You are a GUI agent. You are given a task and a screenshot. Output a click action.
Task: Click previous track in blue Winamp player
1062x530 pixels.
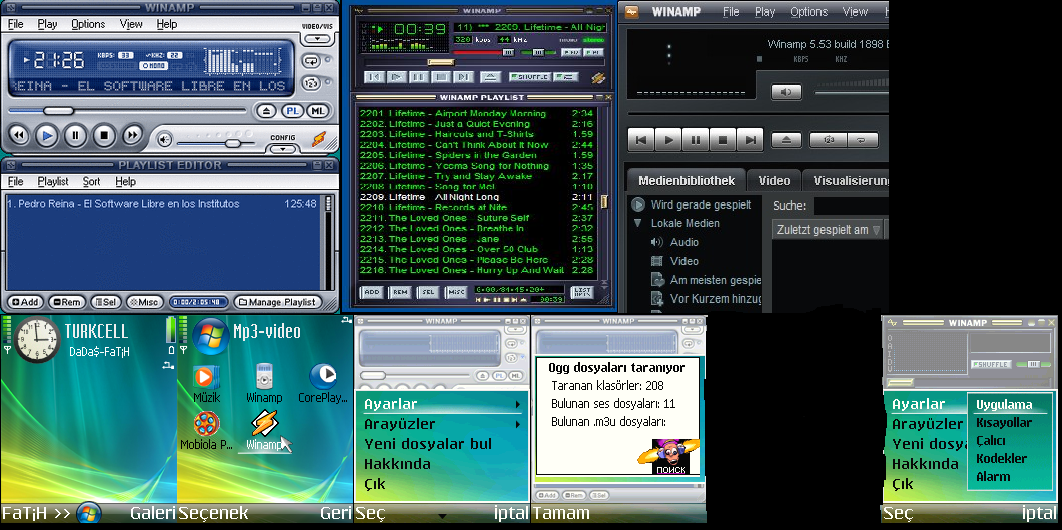[18, 135]
